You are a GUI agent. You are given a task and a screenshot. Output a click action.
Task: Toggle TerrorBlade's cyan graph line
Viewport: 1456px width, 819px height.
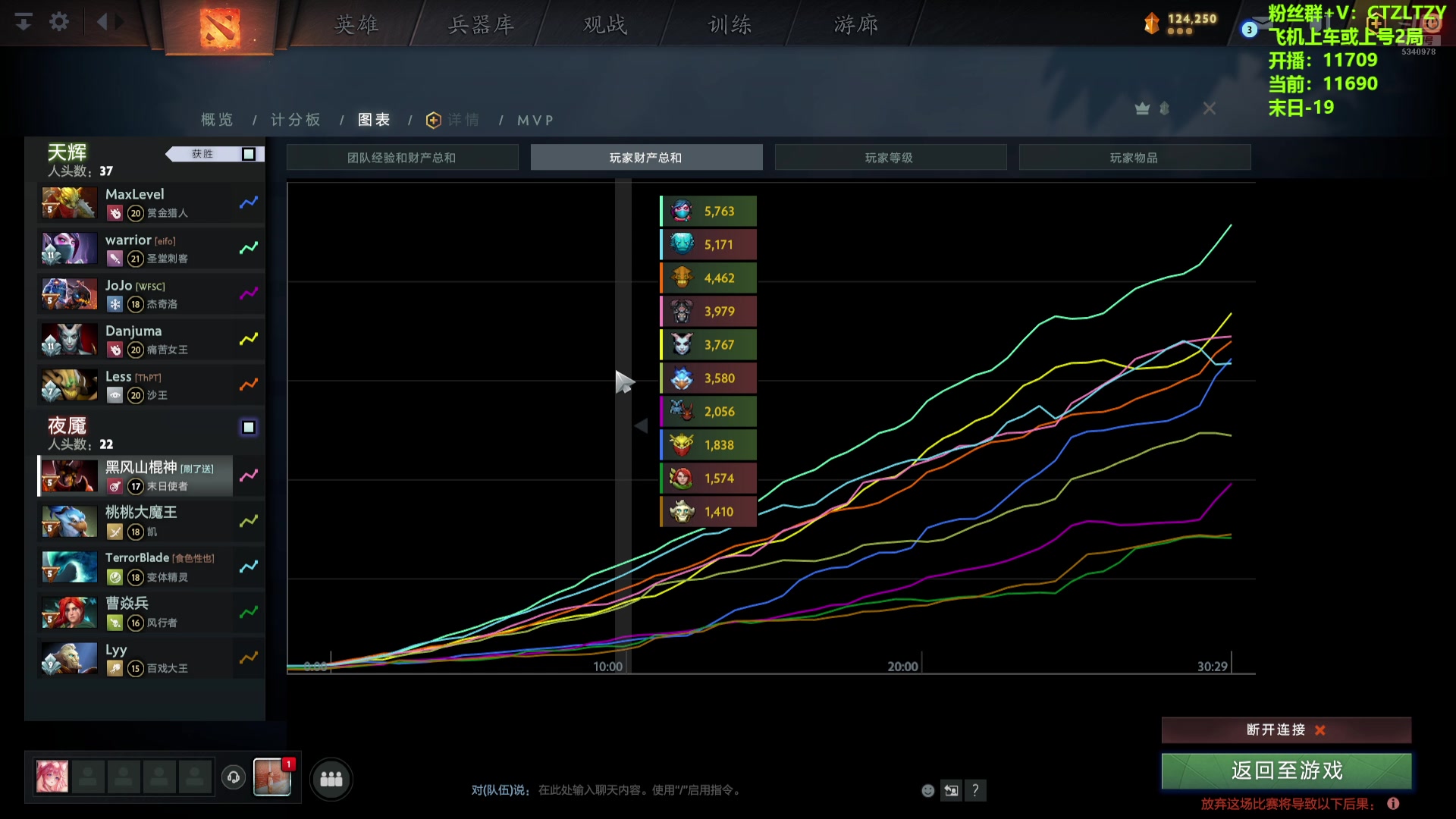click(x=249, y=566)
